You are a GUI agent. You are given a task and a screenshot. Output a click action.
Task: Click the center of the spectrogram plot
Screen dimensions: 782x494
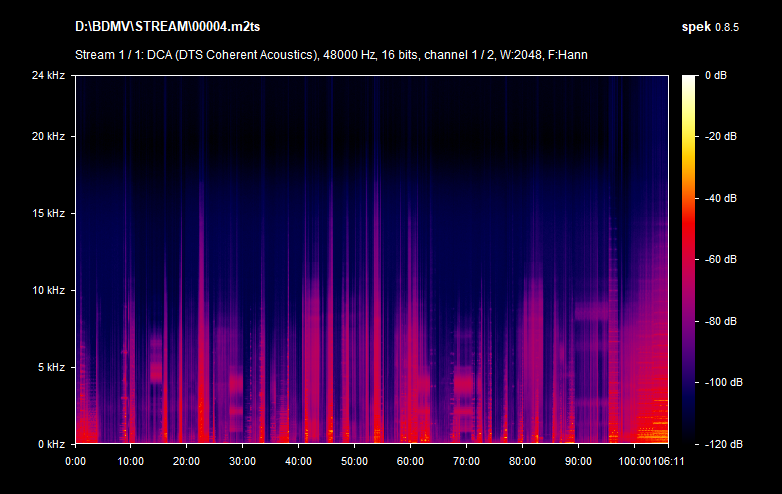coord(371,259)
